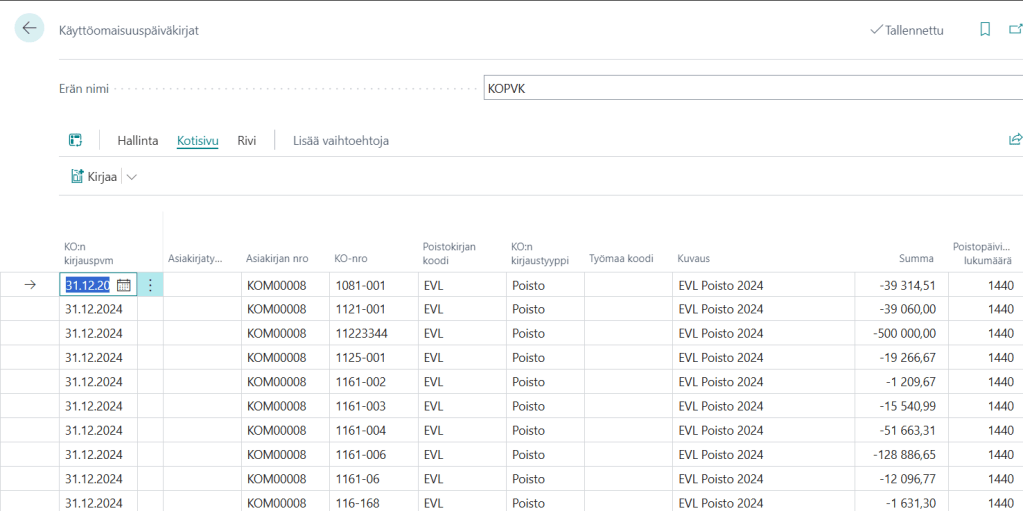The width and height of the screenshot is (1023, 511).
Task: Click the Erän nimi field KOPVK
Action: tap(750, 88)
